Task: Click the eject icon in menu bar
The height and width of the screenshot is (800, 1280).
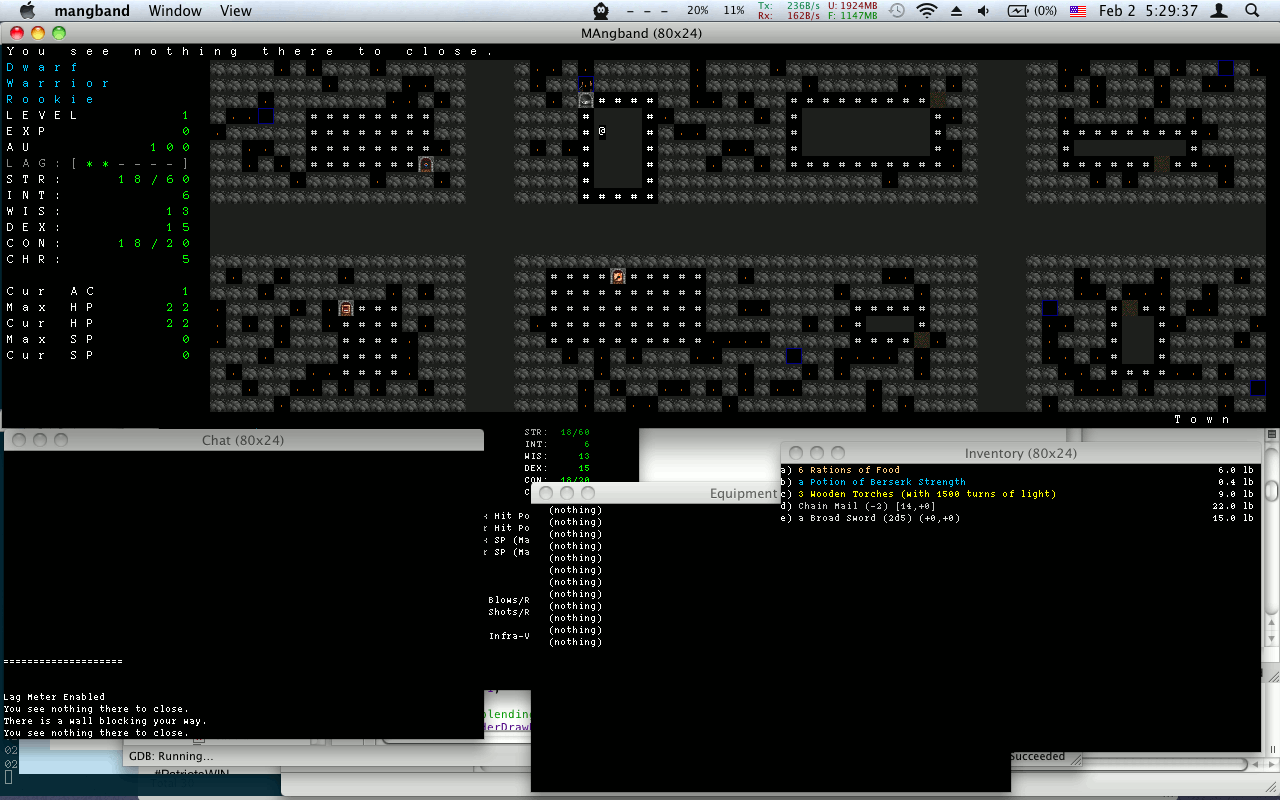Action: (956, 11)
